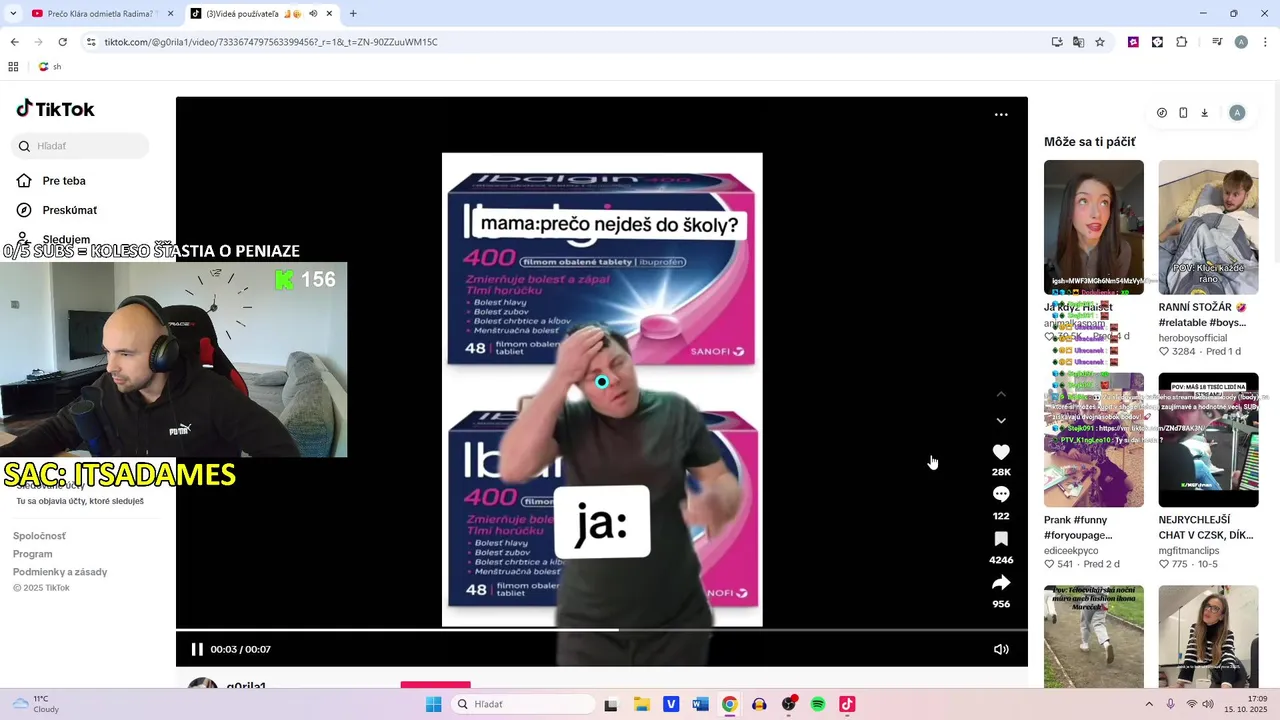Bookmark the video showing 4246 saves
This screenshot has height=720, width=1280.
pos(1001,539)
